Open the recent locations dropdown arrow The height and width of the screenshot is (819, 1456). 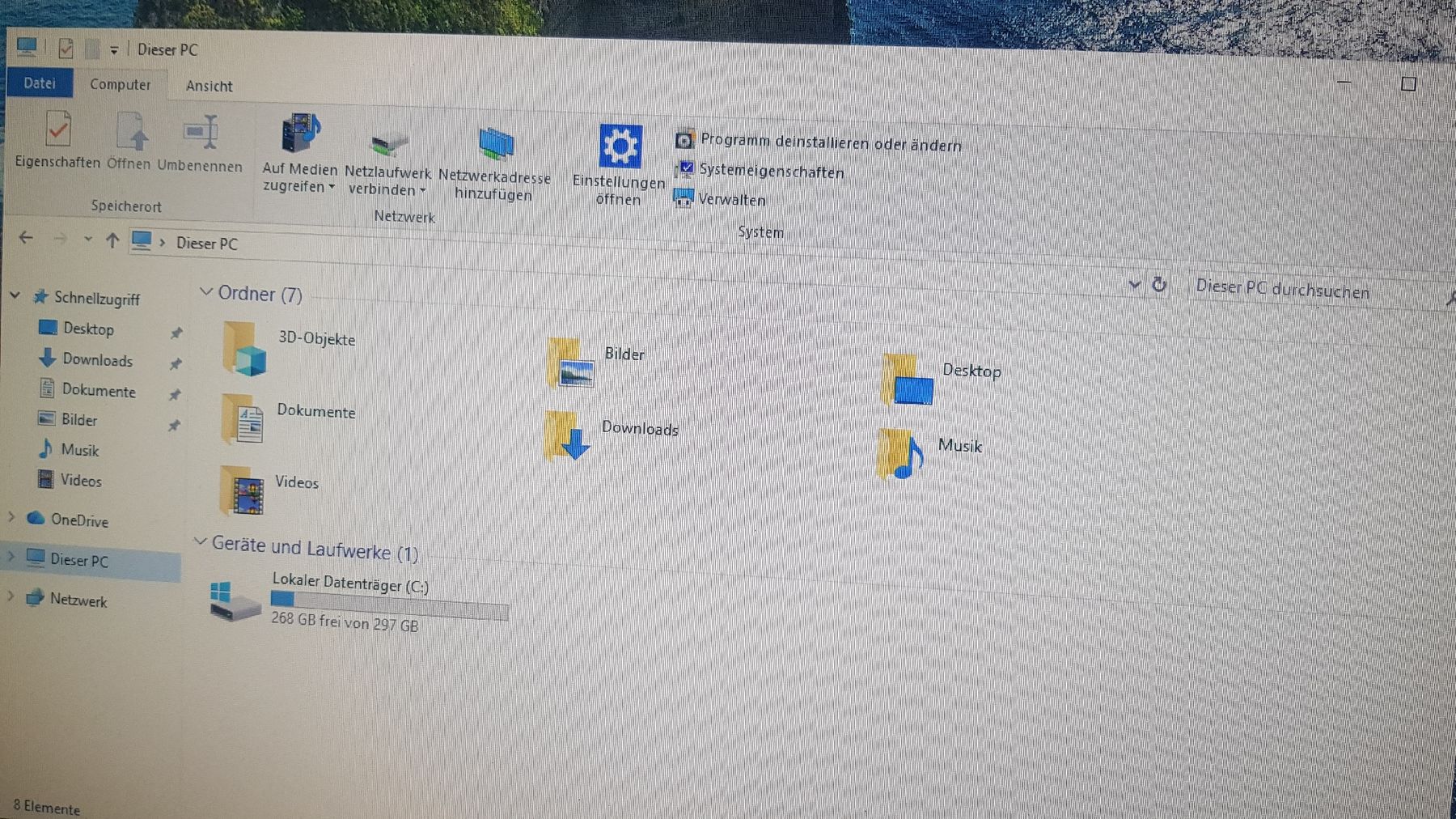[x=87, y=240]
